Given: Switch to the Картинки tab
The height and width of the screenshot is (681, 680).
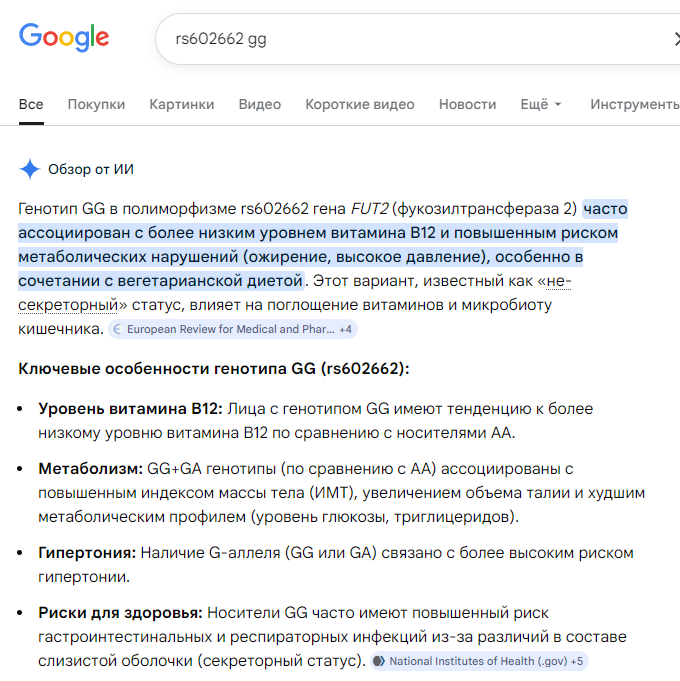Looking at the screenshot, I should tap(182, 104).
